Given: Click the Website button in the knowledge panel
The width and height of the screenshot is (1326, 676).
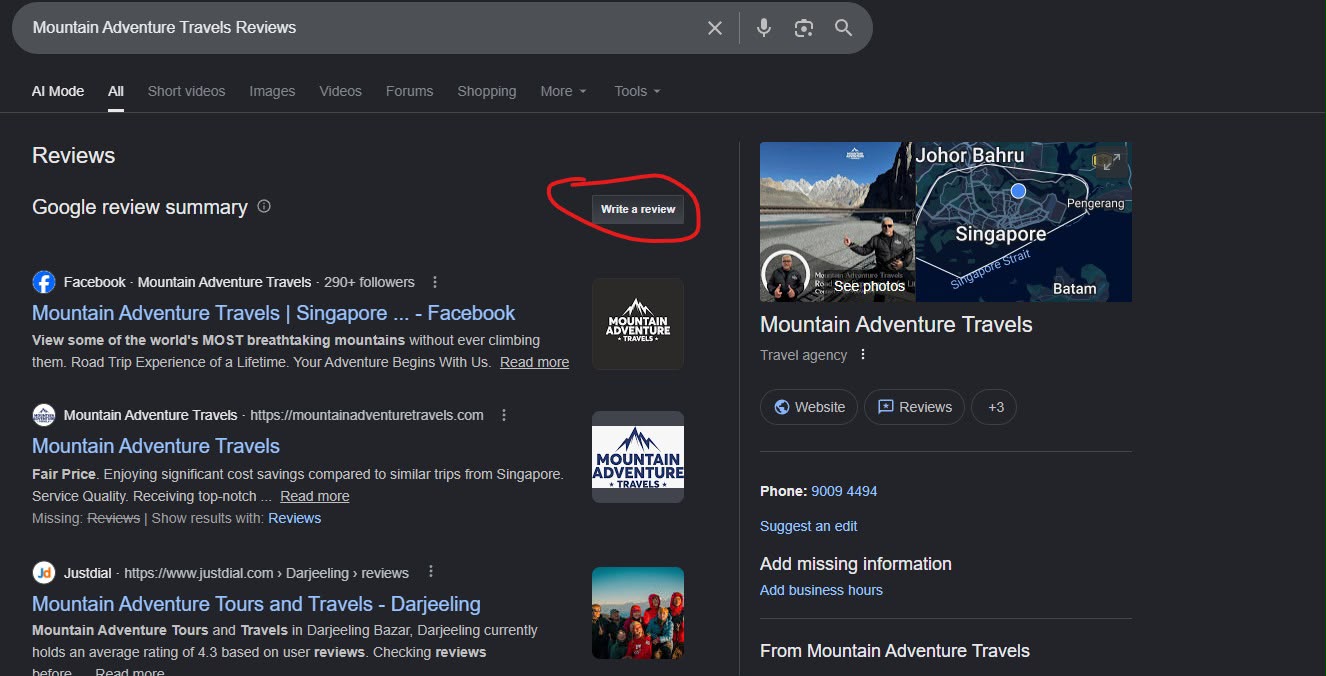Looking at the screenshot, I should (809, 407).
